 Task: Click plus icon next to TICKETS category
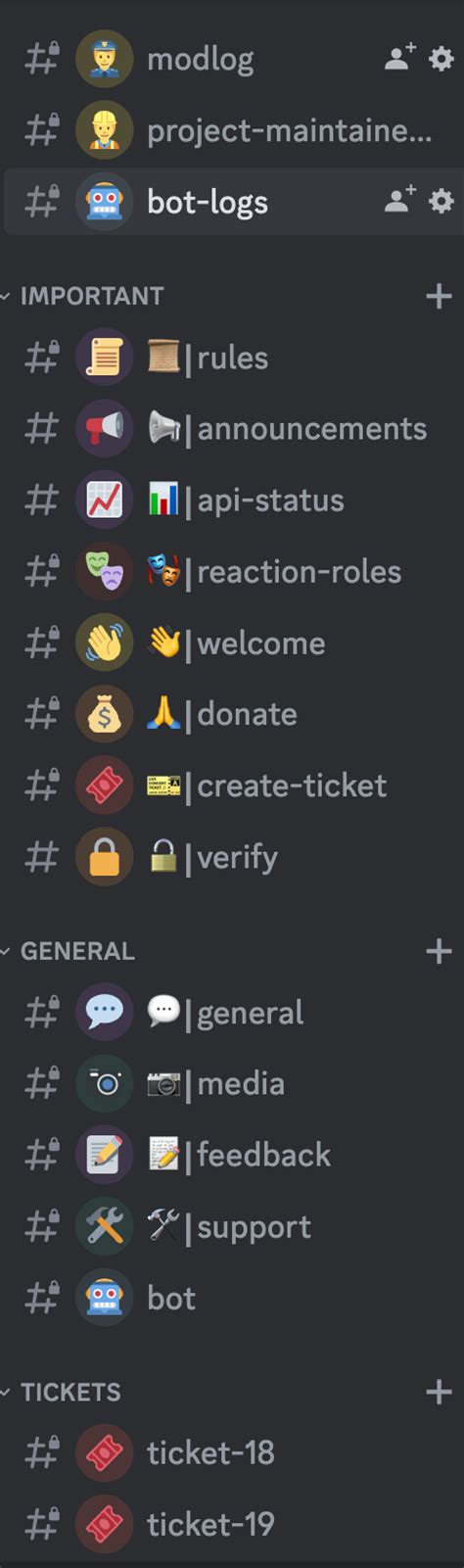(439, 1392)
